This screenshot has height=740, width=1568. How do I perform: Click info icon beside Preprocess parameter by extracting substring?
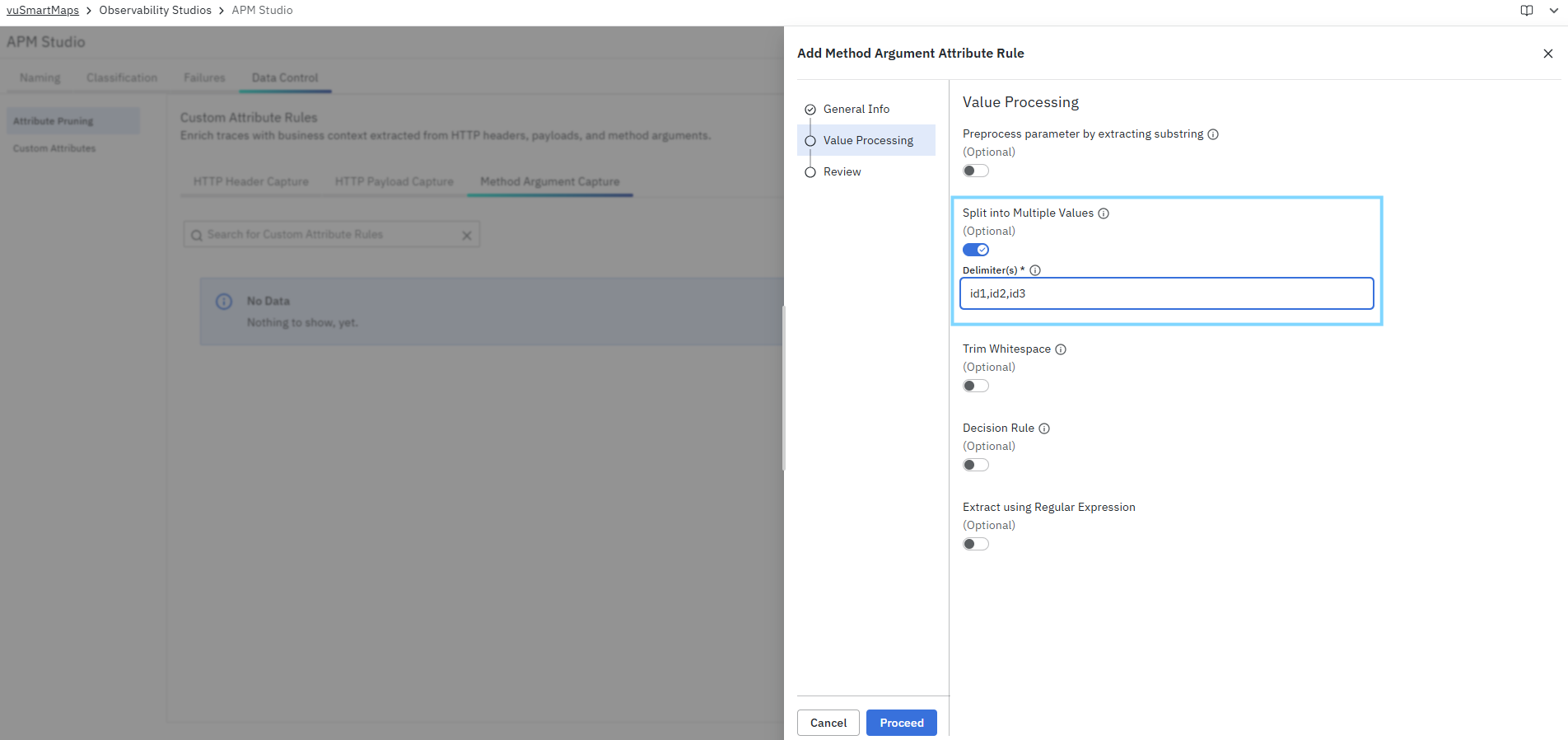pos(1213,134)
